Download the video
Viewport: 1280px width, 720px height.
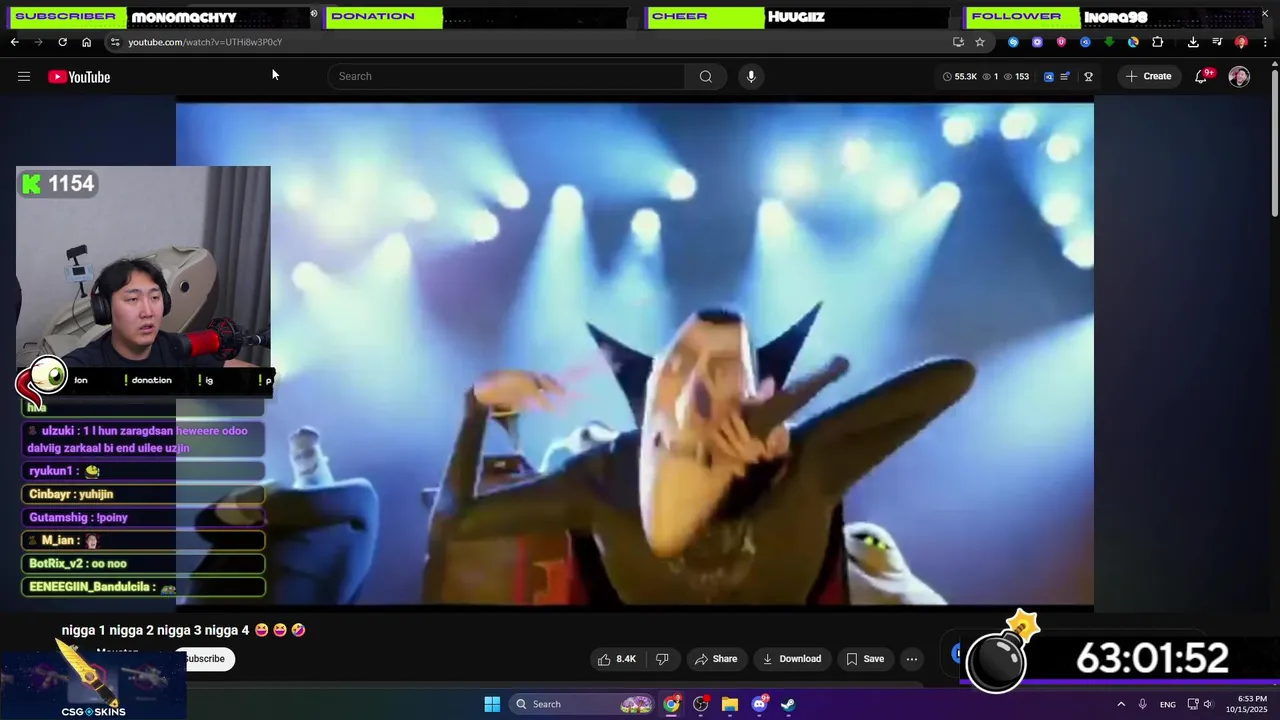[x=791, y=659]
